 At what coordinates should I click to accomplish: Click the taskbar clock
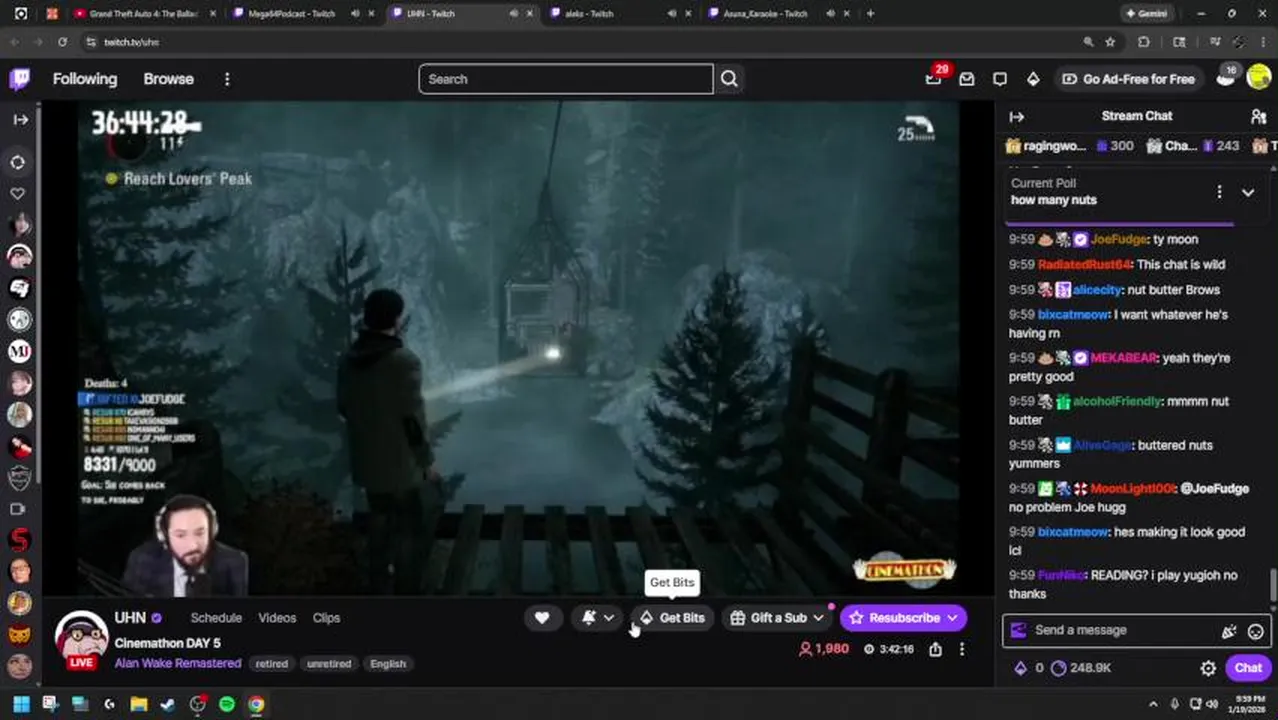click(x=1247, y=704)
